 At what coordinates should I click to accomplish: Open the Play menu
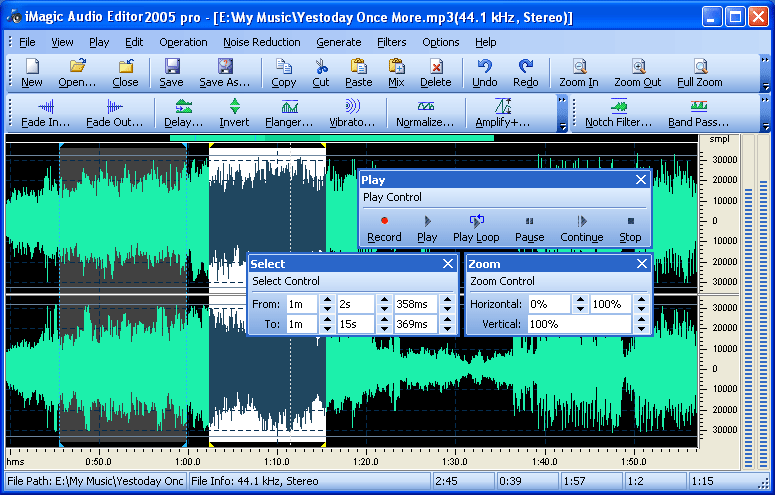click(99, 43)
